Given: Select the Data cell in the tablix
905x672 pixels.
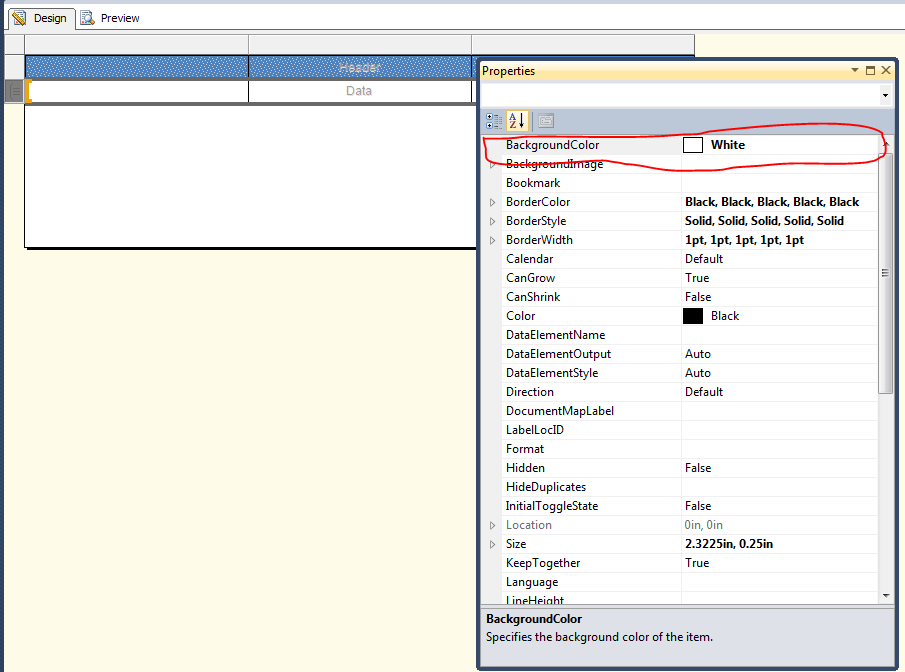Looking at the screenshot, I should (360, 91).
